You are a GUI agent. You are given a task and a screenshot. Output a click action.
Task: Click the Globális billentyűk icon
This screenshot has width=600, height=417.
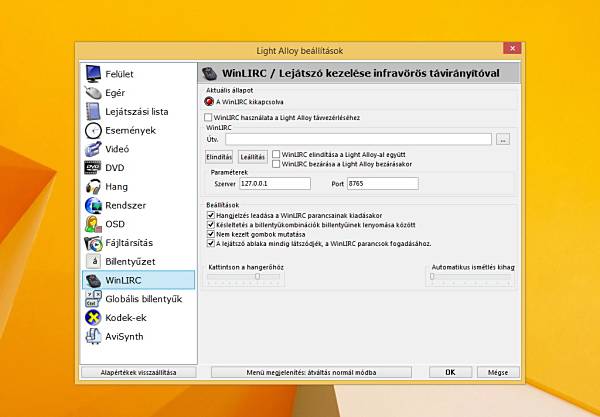coord(93,299)
